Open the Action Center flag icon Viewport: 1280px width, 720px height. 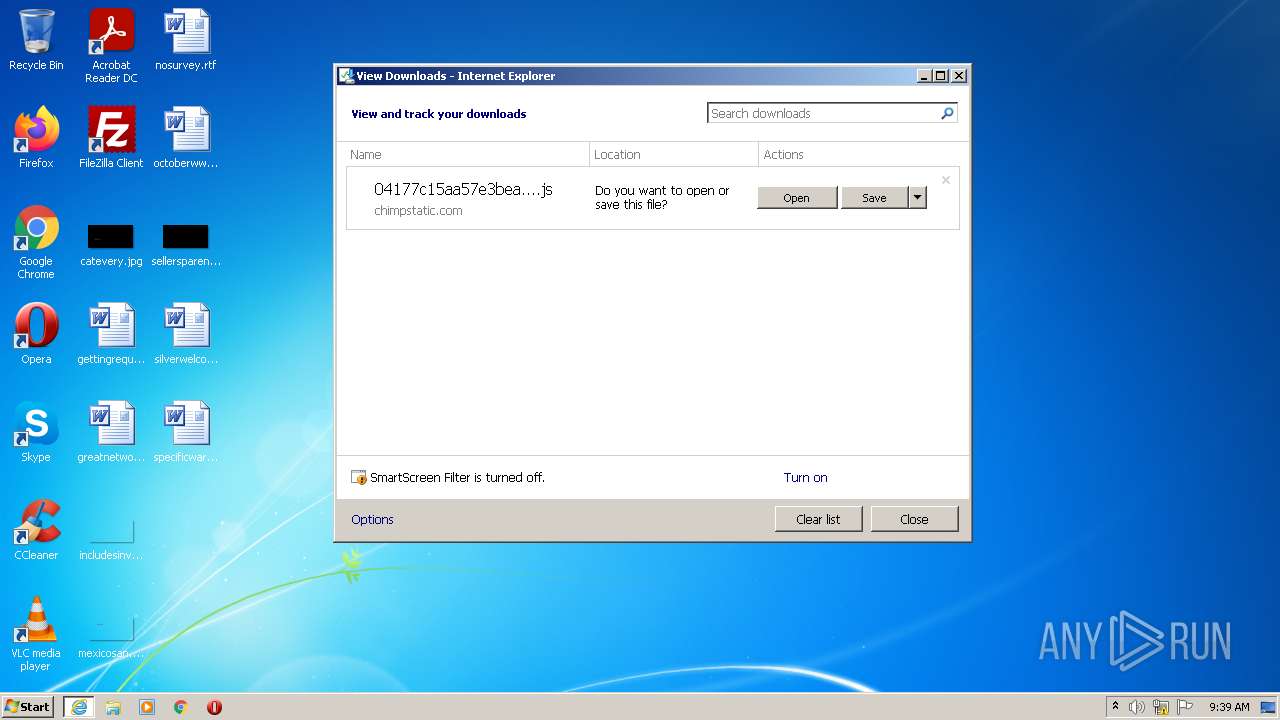(1185, 707)
